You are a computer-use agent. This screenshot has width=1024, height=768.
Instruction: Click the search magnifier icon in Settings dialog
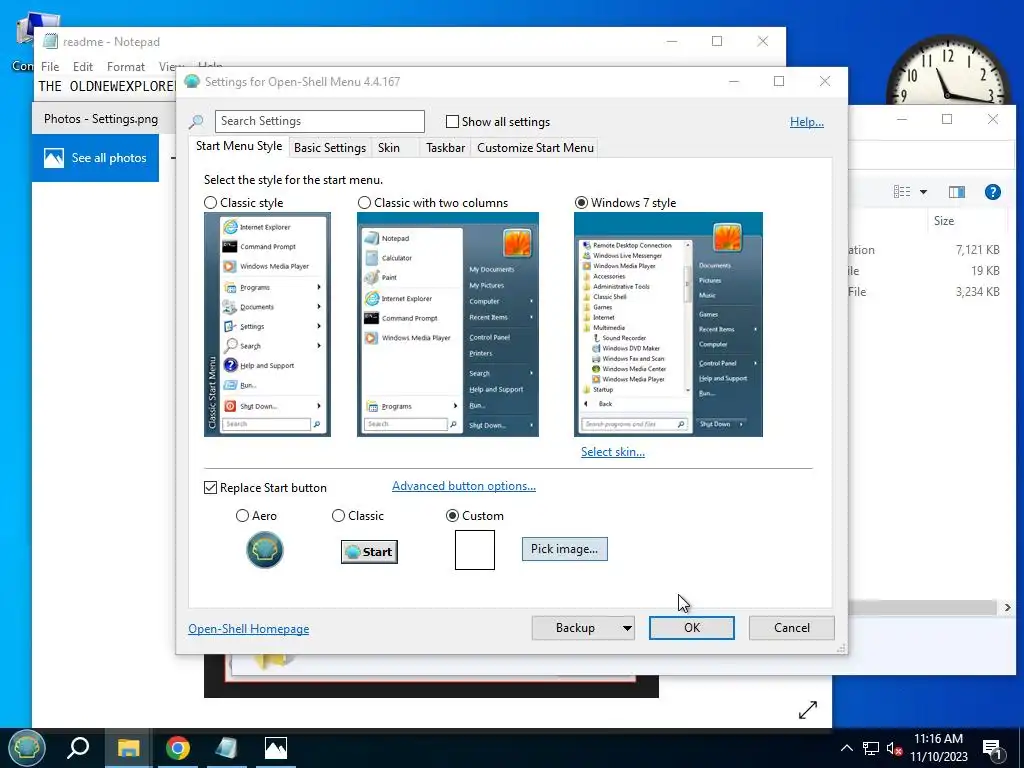pyautogui.click(x=196, y=122)
